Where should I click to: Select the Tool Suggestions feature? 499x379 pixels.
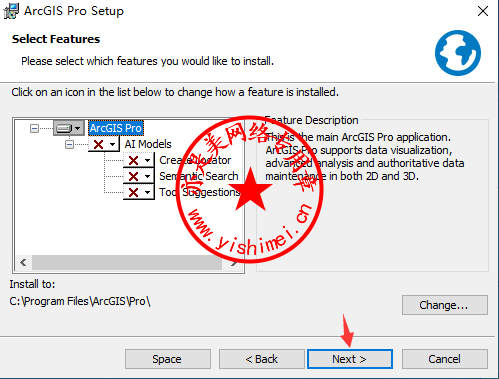coord(199,192)
